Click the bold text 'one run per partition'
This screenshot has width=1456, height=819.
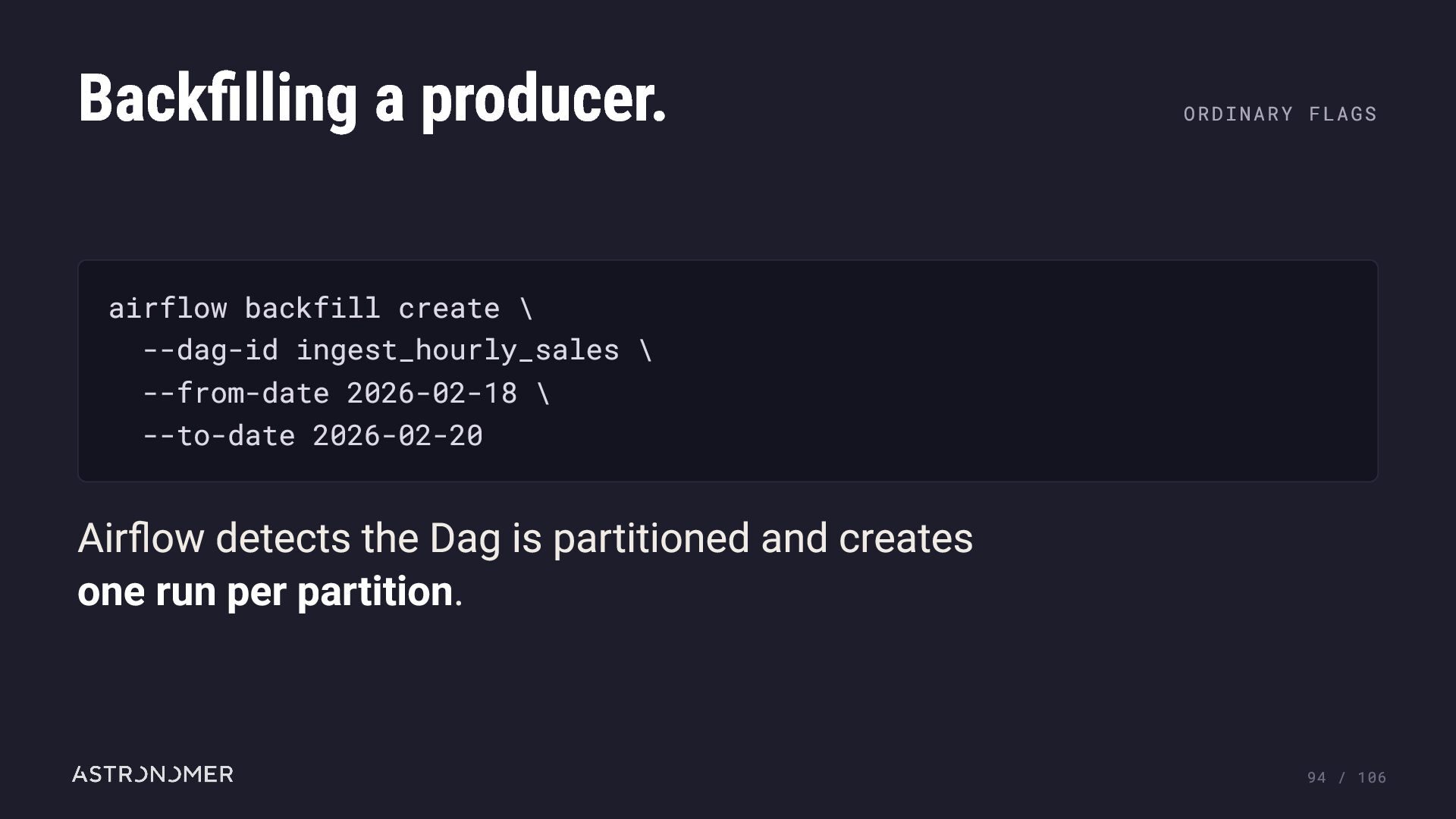[x=265, y=591]
